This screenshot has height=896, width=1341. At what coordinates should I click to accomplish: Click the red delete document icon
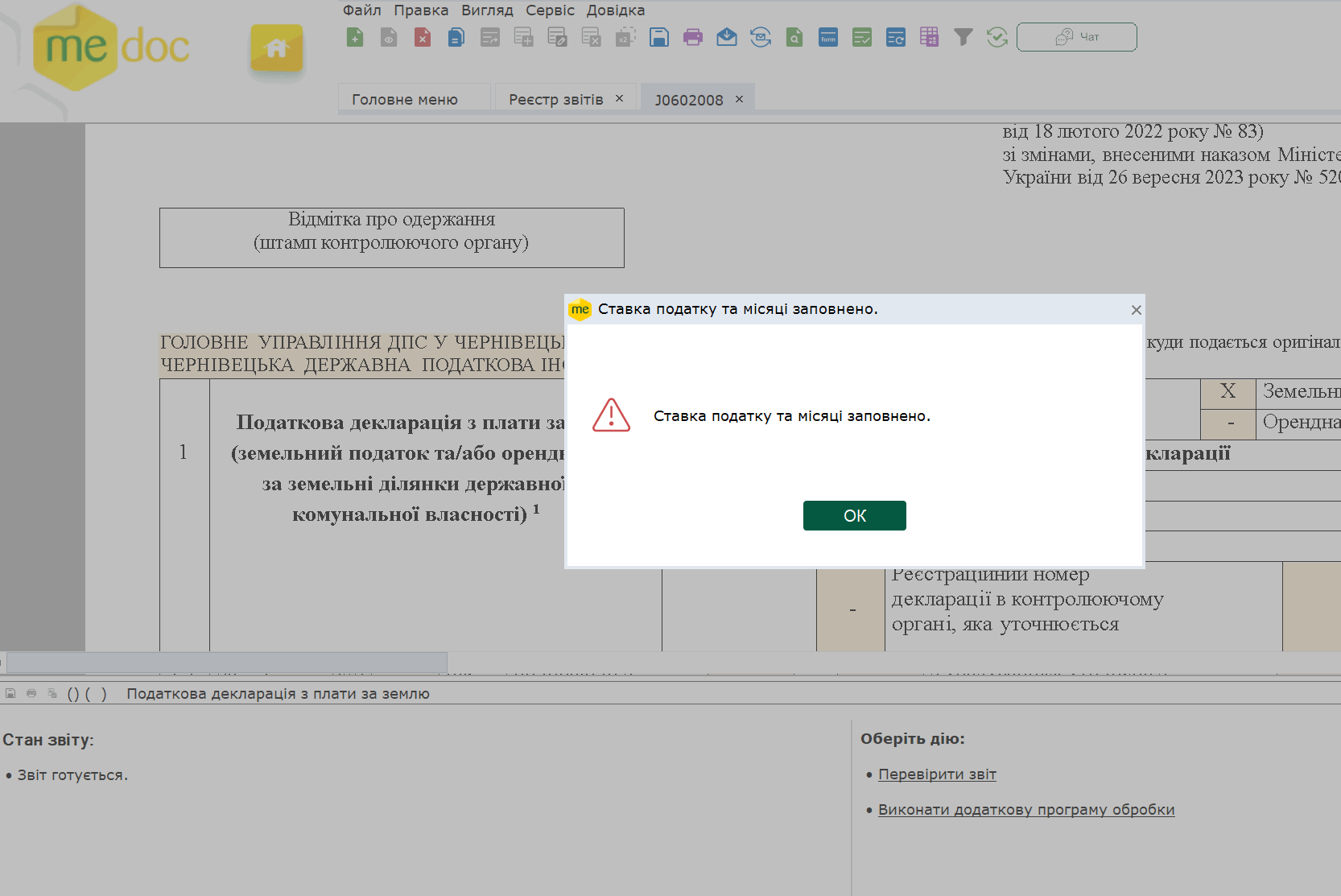click(423, 37)
